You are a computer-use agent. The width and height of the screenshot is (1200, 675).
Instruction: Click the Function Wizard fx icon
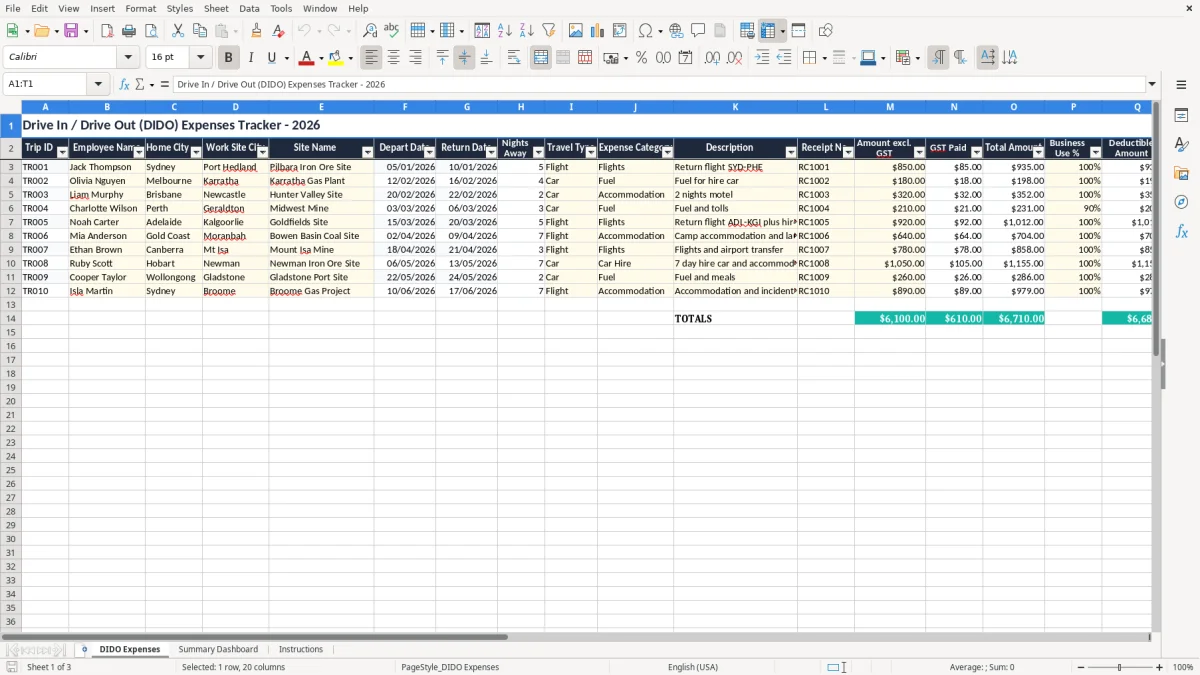point(124,85)
